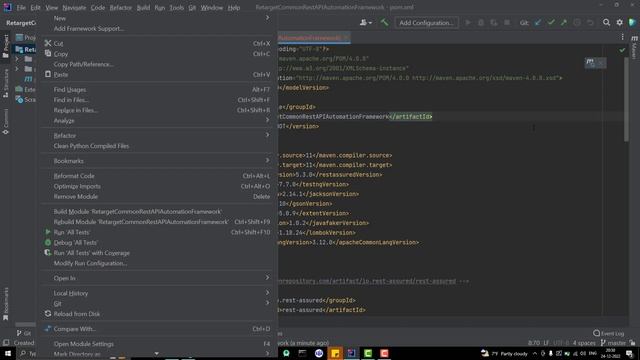Click the Reload from Disk refresh icon
This screenshot has width=640, height=360.
coord(48,313)
